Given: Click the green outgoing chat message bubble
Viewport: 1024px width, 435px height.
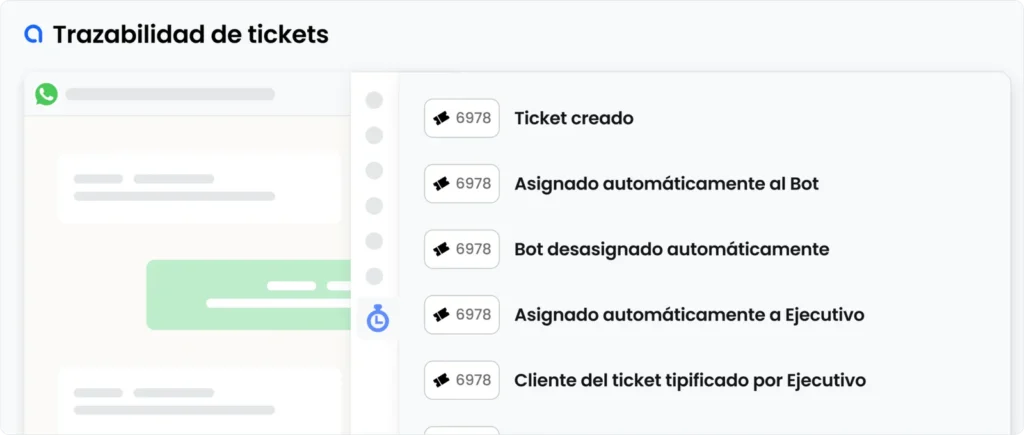Looking at the screenshot, I should pos(248,295).
